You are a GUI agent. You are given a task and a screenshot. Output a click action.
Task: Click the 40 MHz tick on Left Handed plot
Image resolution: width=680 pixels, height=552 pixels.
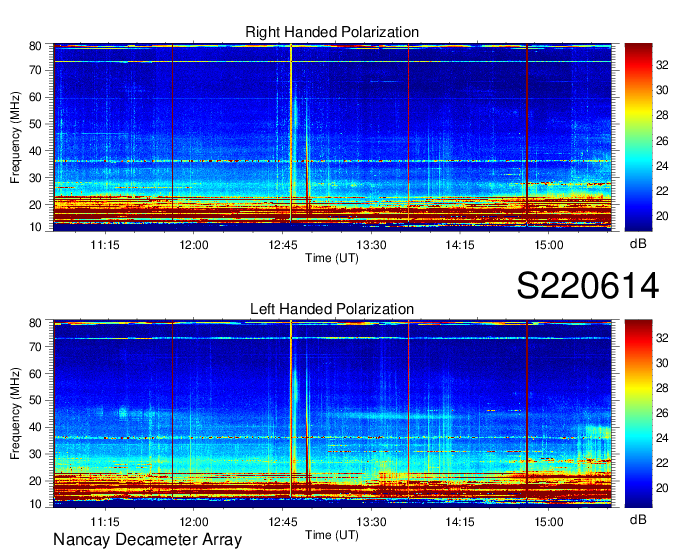[36, 427]
